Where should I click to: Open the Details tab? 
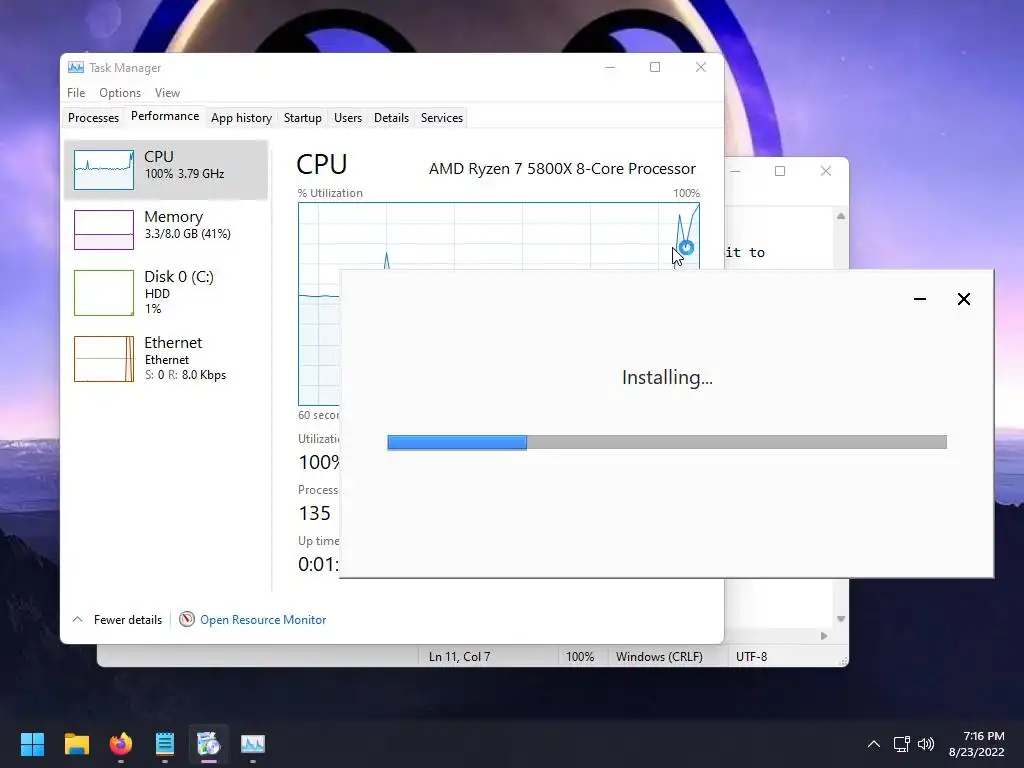coord(391,118)
